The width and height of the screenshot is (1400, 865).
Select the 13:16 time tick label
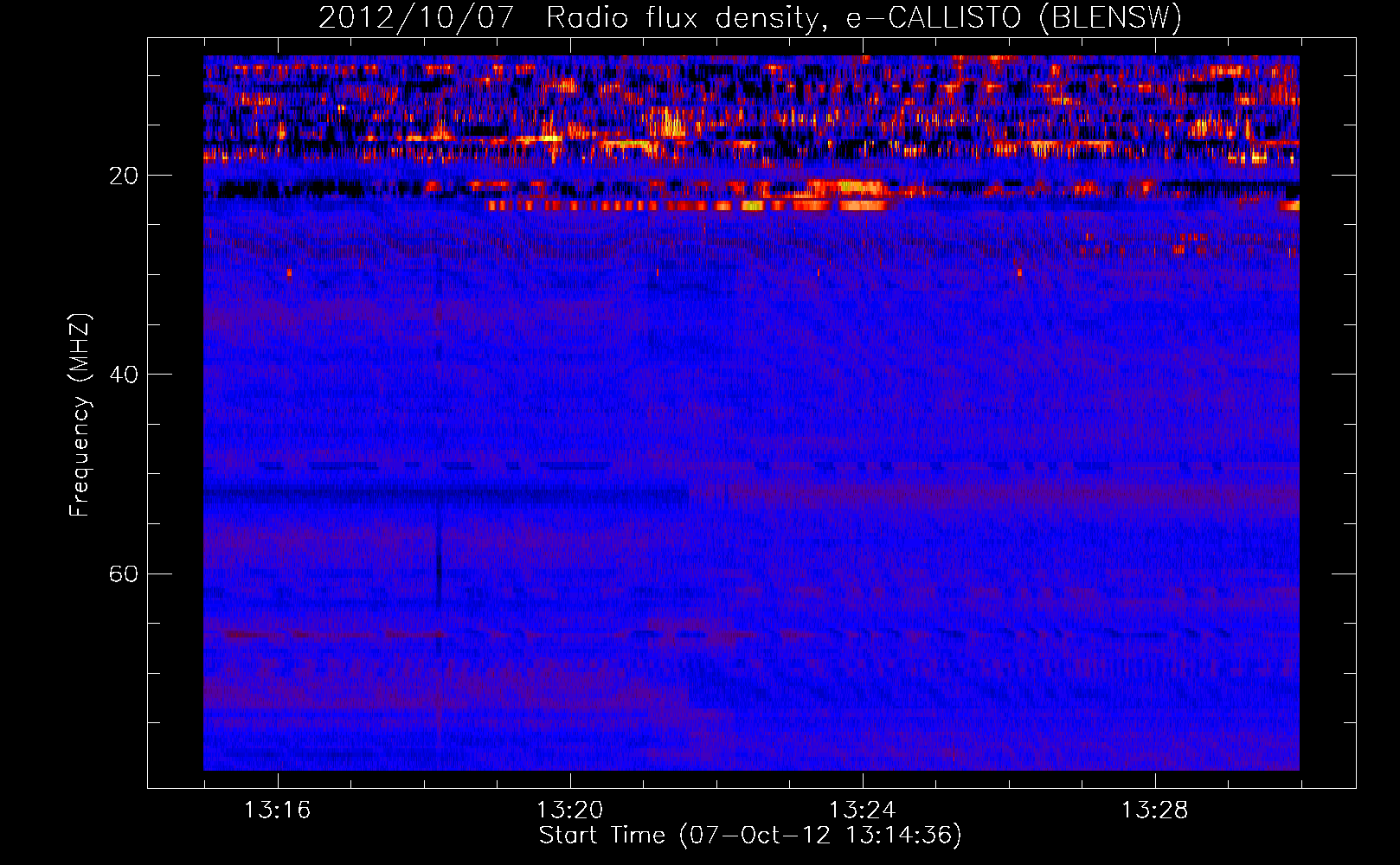(277, 811)
